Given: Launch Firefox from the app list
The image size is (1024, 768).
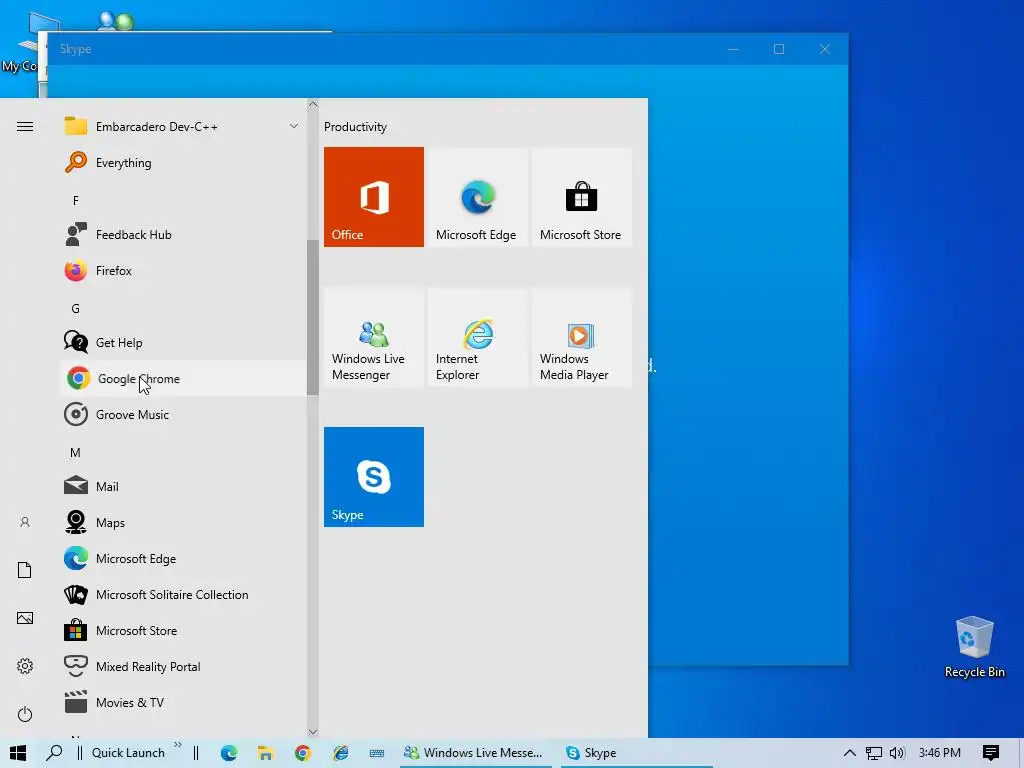Looking at the screenshot, I should (183, 270).
